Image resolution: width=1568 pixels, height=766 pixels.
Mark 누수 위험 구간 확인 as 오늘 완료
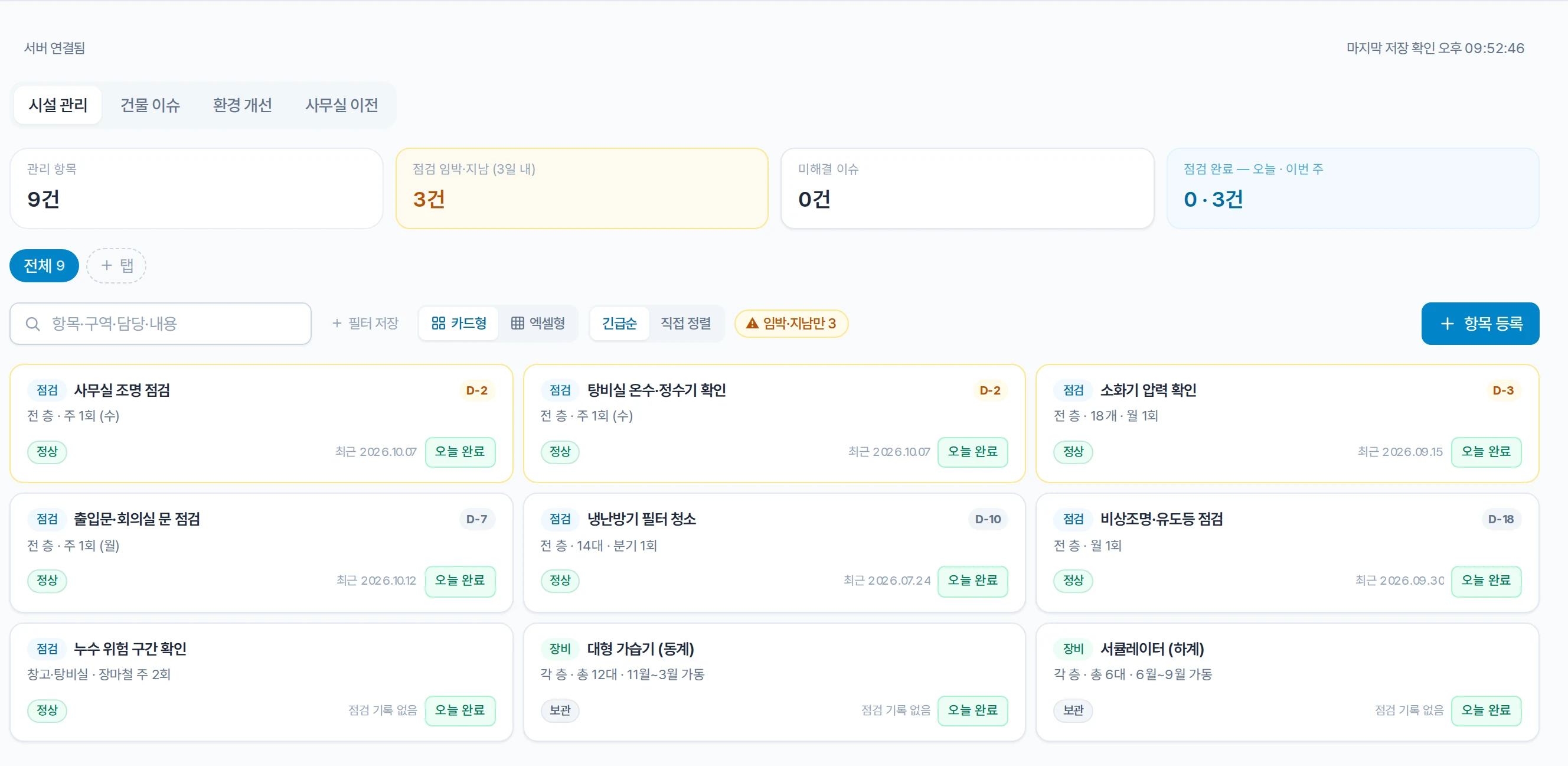[x=459, y=710]
